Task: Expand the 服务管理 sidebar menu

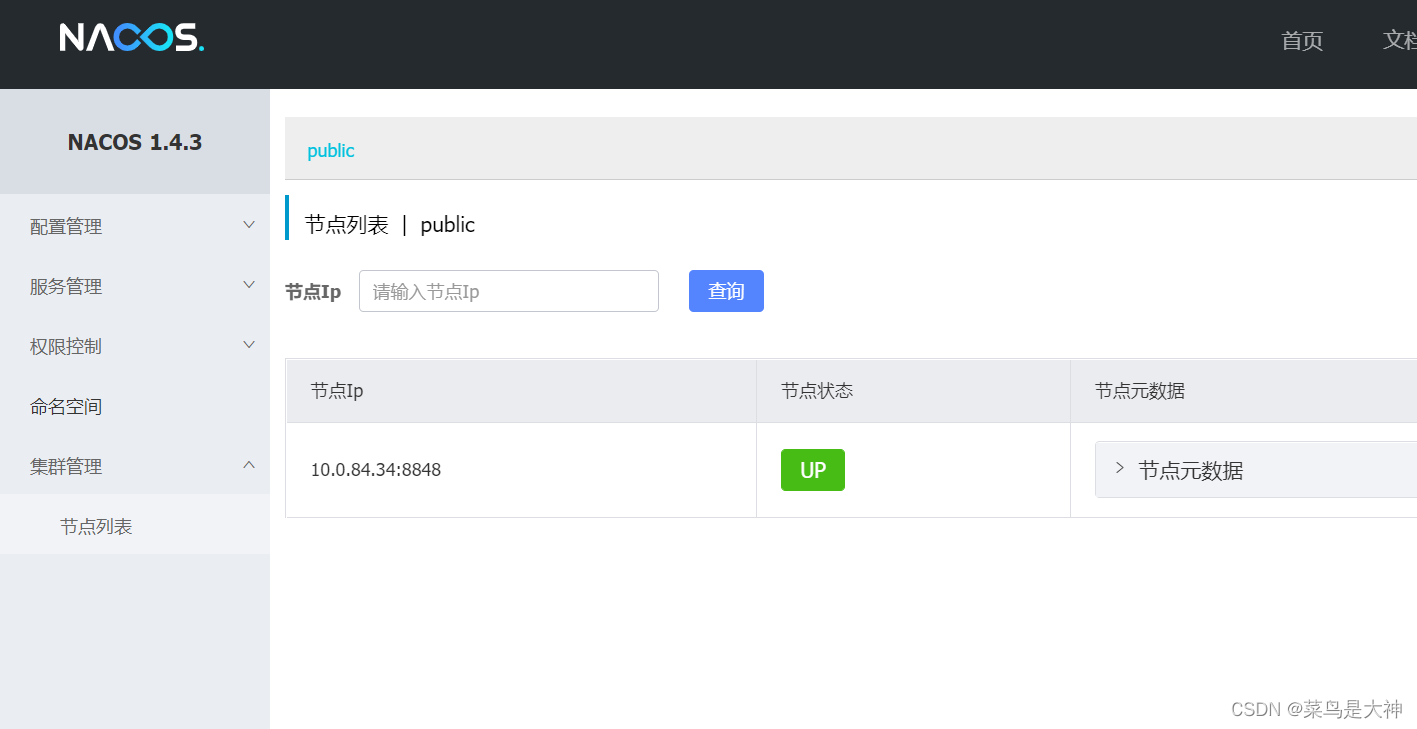Action: pyautogui.click(x=135, y=286)
